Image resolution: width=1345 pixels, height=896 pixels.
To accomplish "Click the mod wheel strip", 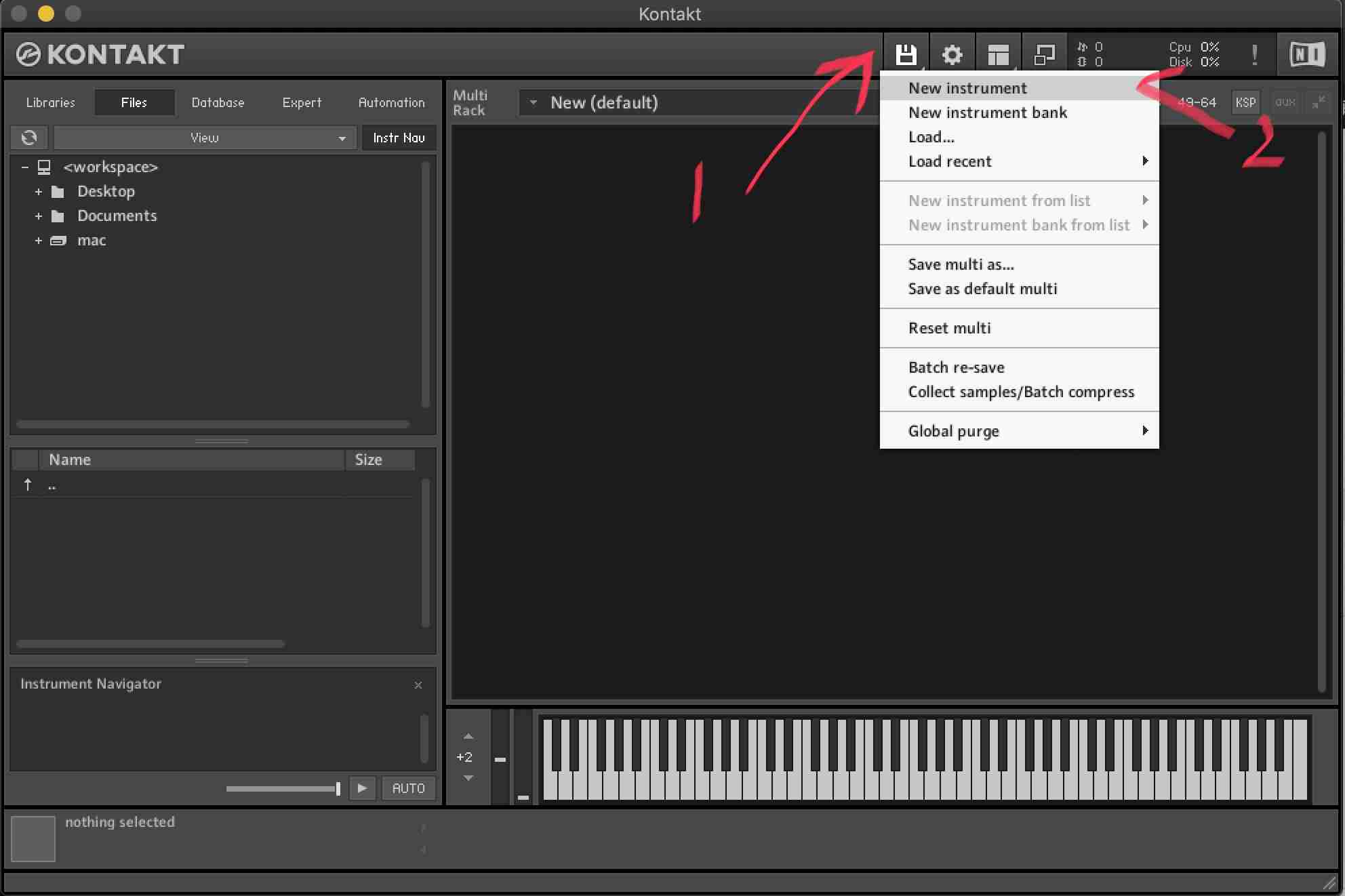I will (x=523, y=757).
